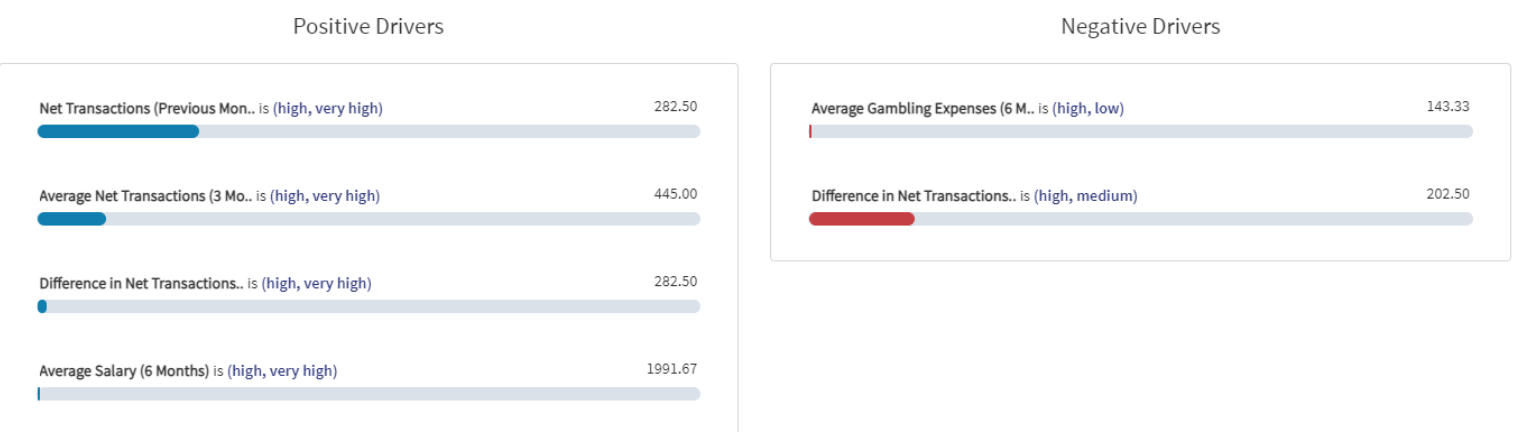Click the Positive Drivers heading

click(368, 27)
